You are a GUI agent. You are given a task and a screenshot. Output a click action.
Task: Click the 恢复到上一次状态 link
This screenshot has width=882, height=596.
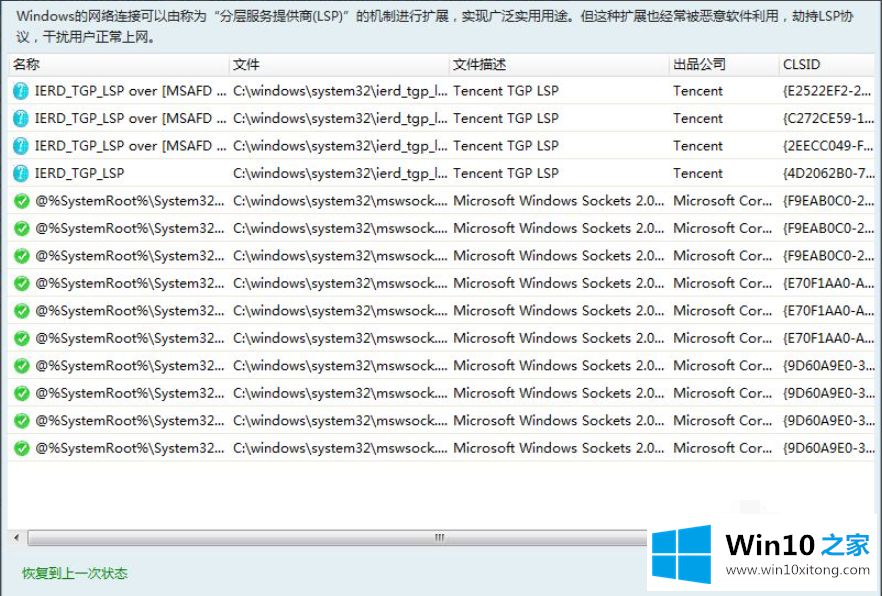point(75,574)
